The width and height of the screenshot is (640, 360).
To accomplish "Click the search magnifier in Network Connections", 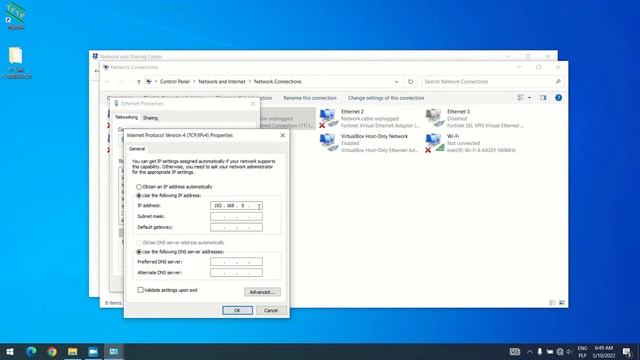I will (558, 82).
